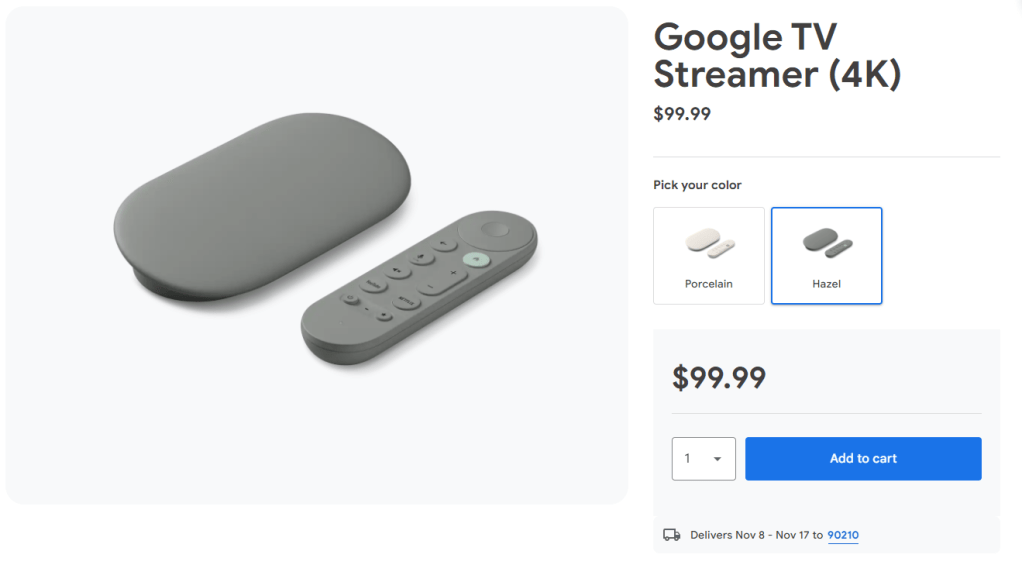The image size is (1022, 565).
Task: Click the Porcelain streamer thumbnail icon
Action: tap(709, 243)
